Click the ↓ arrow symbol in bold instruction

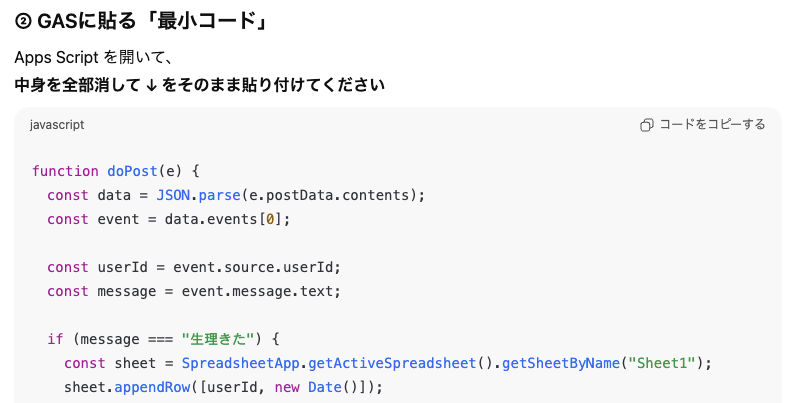[150, 85]
